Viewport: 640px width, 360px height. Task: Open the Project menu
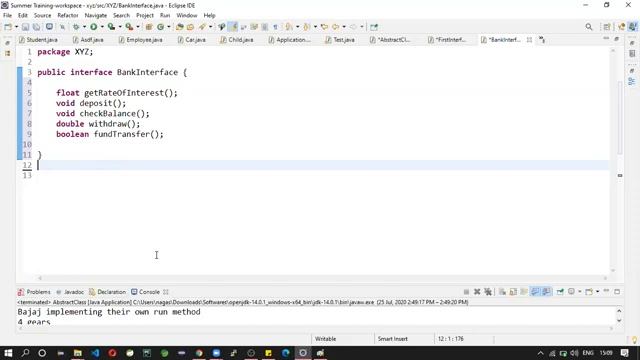pyautogui.click(x=145, y=15)
